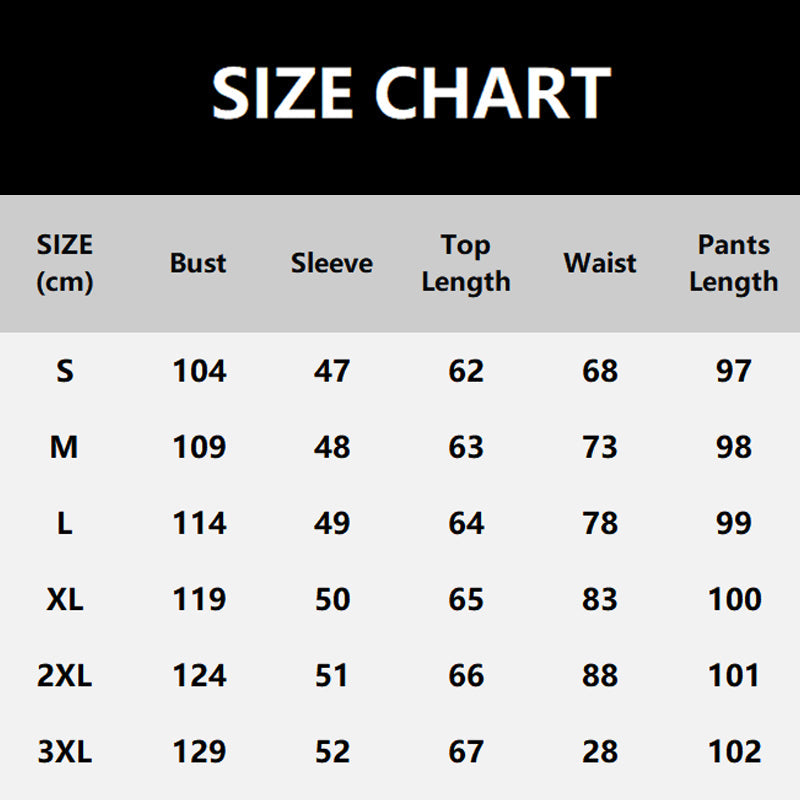Select the sleeve value 48
This screenshot has height=800, width=800.
pyautogui.click(x=332, y=447)
